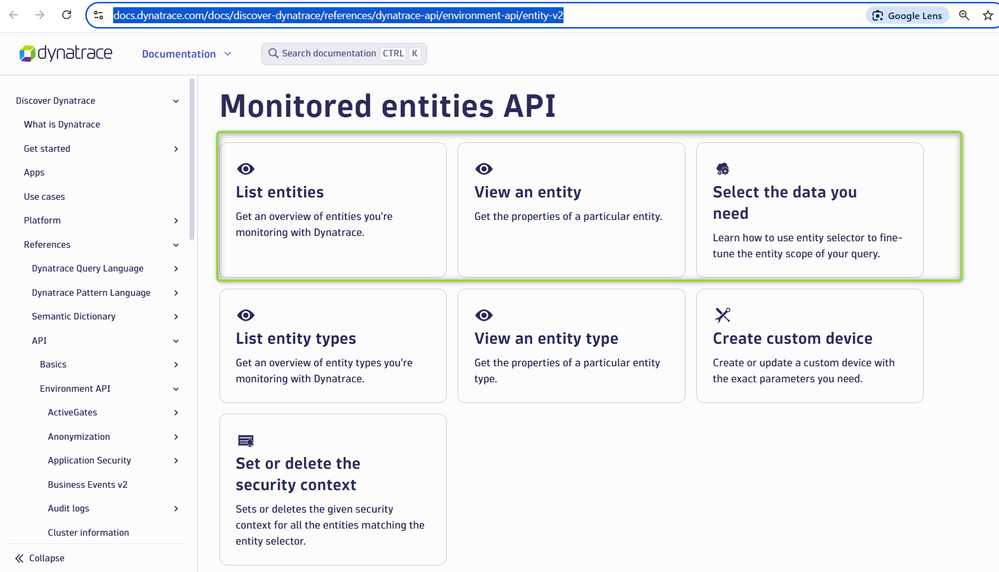
Task: Click the eye icon on List entity types card
Action: (x=245, y=315)
